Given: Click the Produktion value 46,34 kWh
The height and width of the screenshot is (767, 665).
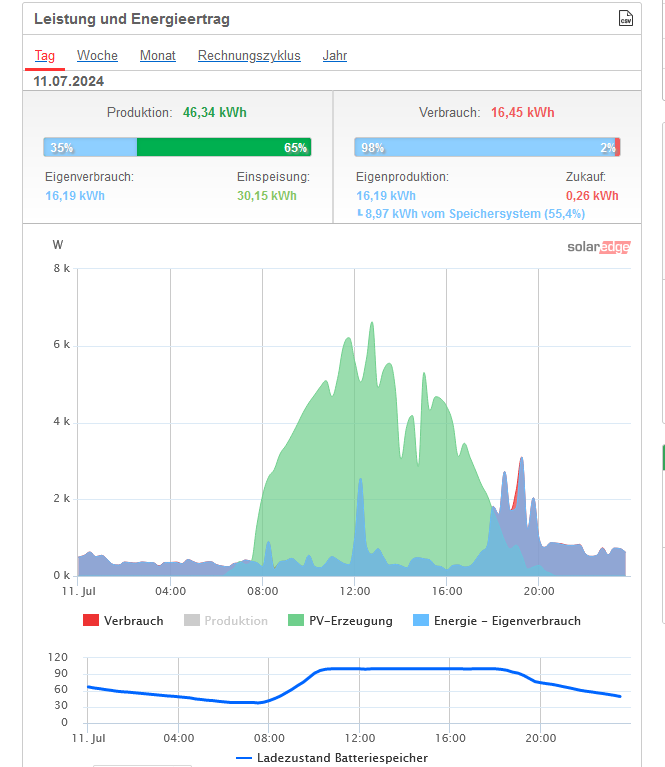Looking at the screenshot, I should point(214,113).
